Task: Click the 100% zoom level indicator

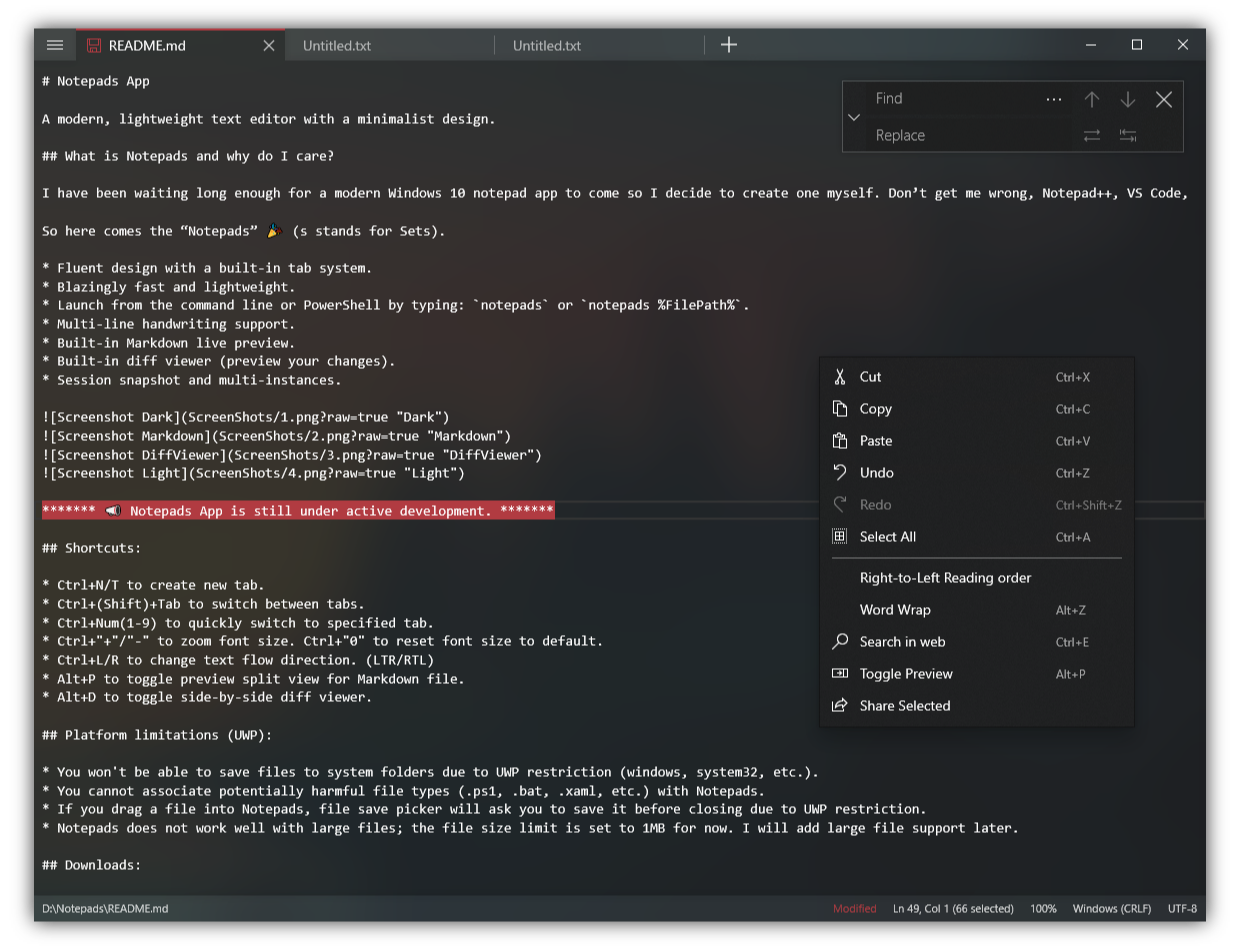Action: (x=1043, y=908)
